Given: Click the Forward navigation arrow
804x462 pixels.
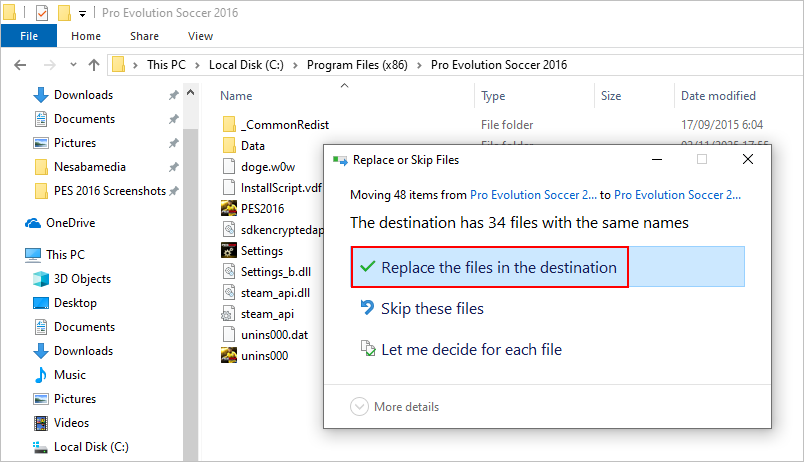Looking at the screenshot, I should pyautogui.click(x=50, y=65).
